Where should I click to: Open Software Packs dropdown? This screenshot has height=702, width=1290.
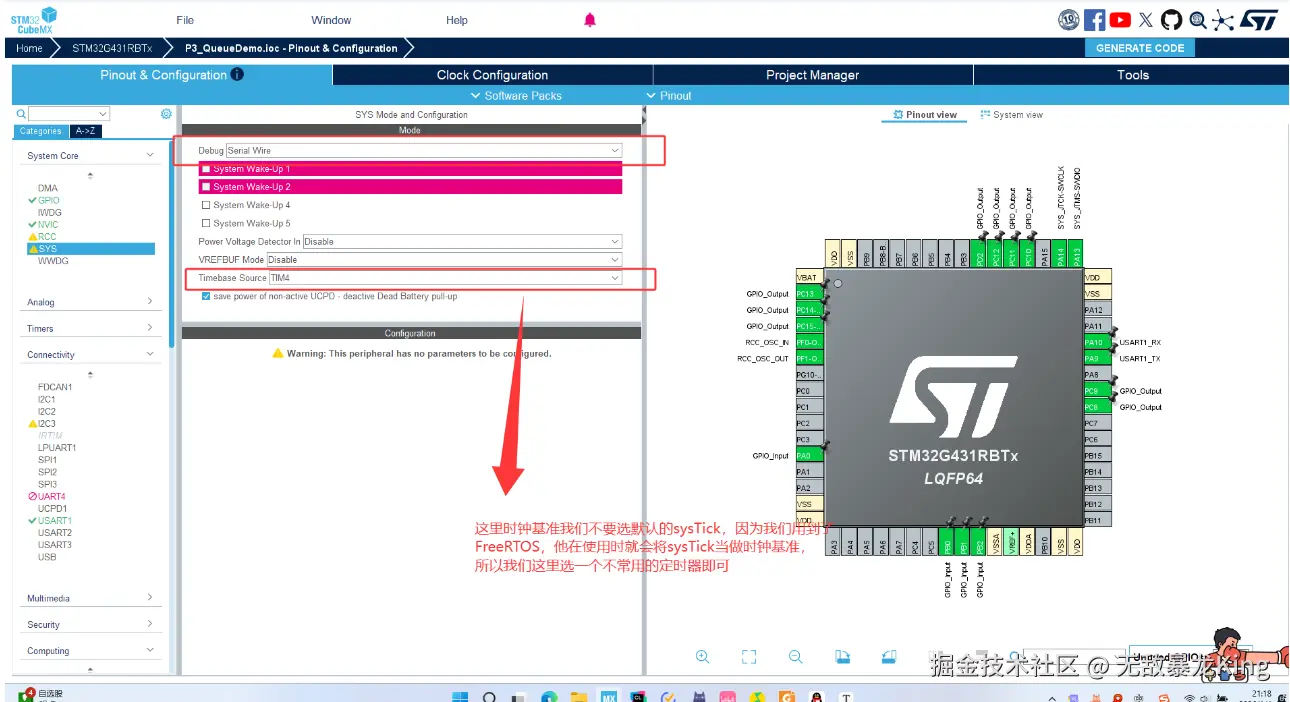coord(515,95)
